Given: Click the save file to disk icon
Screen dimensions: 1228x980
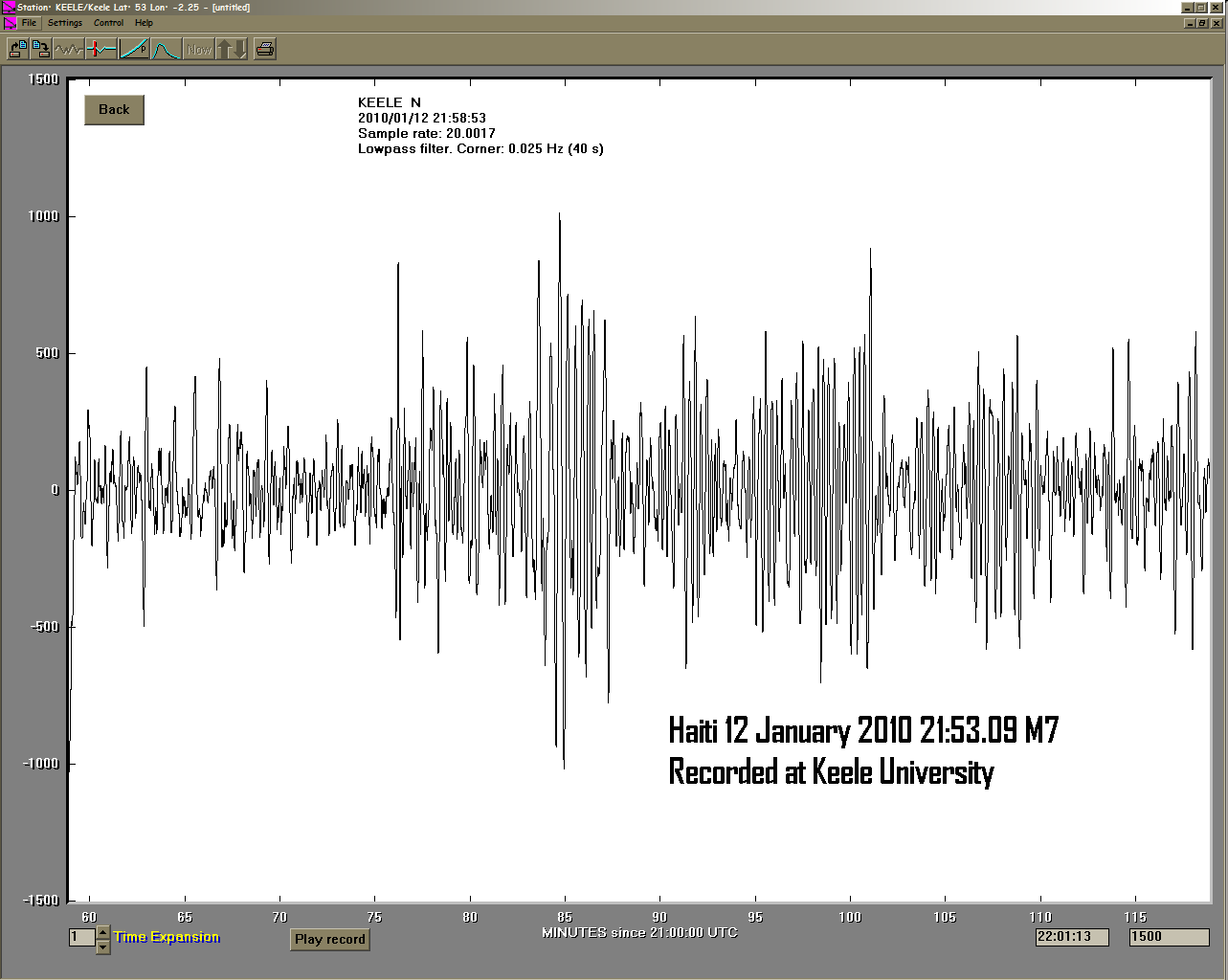Looking at the screenshot, I should point(41,49).
